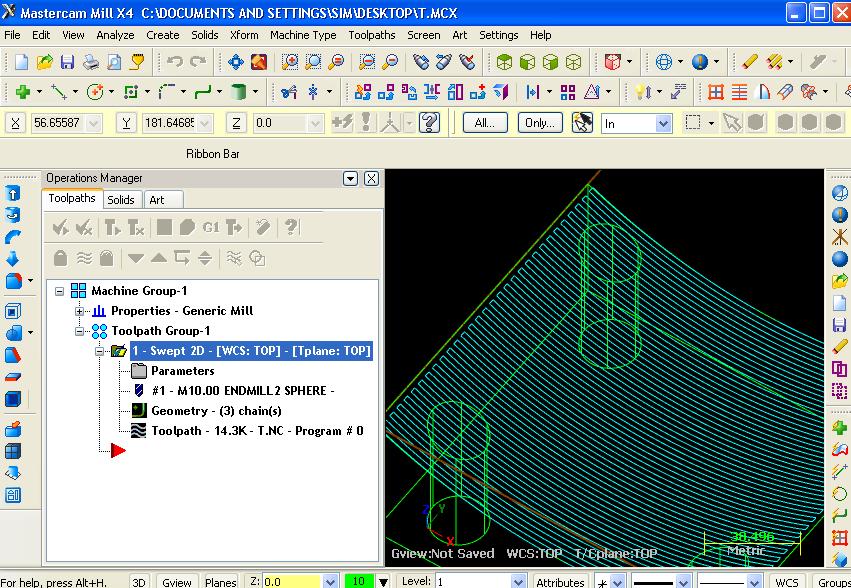Click the green color swatch labeled 10
The width and height of the screenshot is (851, 588).
tap(359, 581)
